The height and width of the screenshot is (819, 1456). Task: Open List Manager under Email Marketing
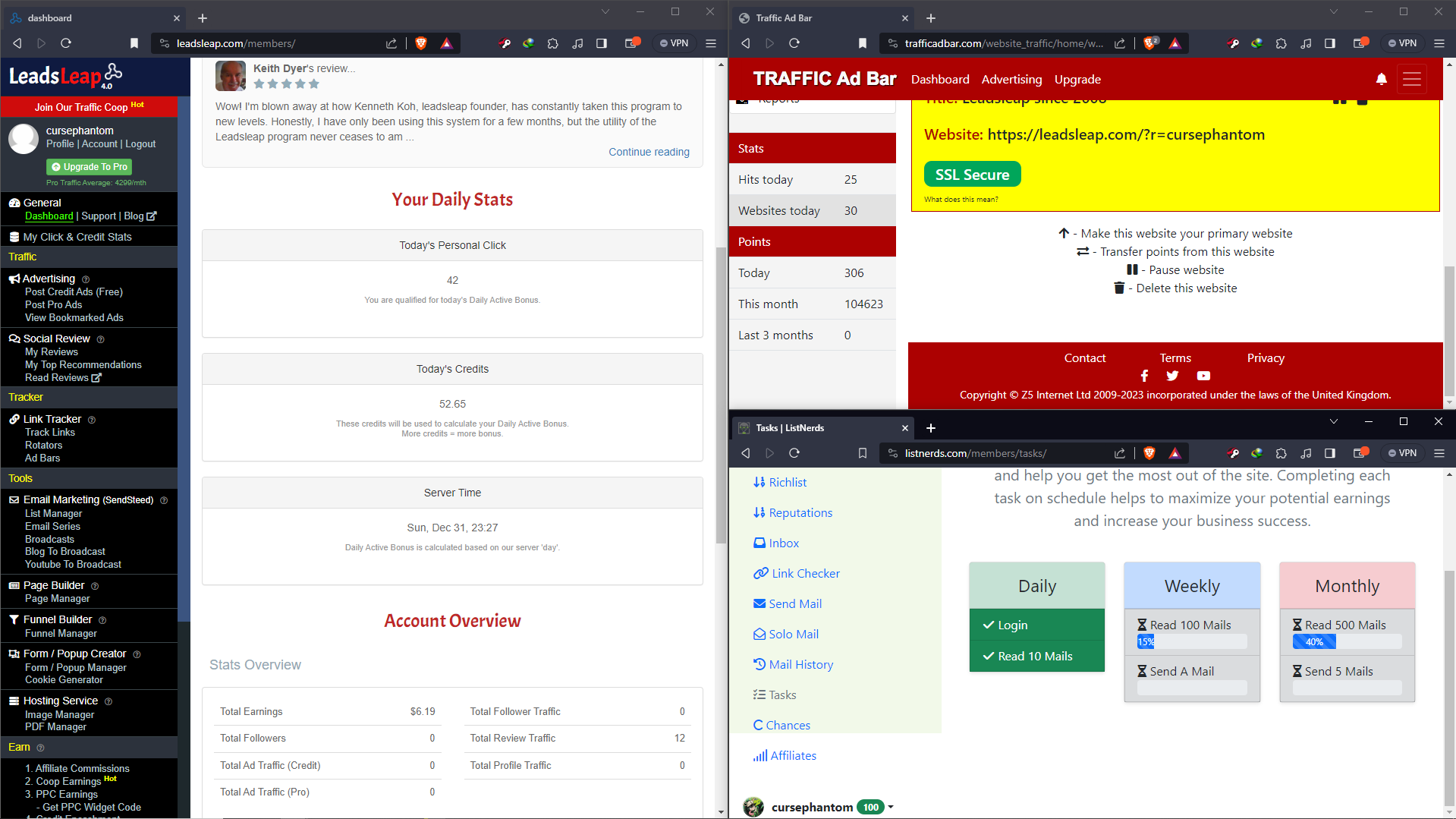(53, 513)
